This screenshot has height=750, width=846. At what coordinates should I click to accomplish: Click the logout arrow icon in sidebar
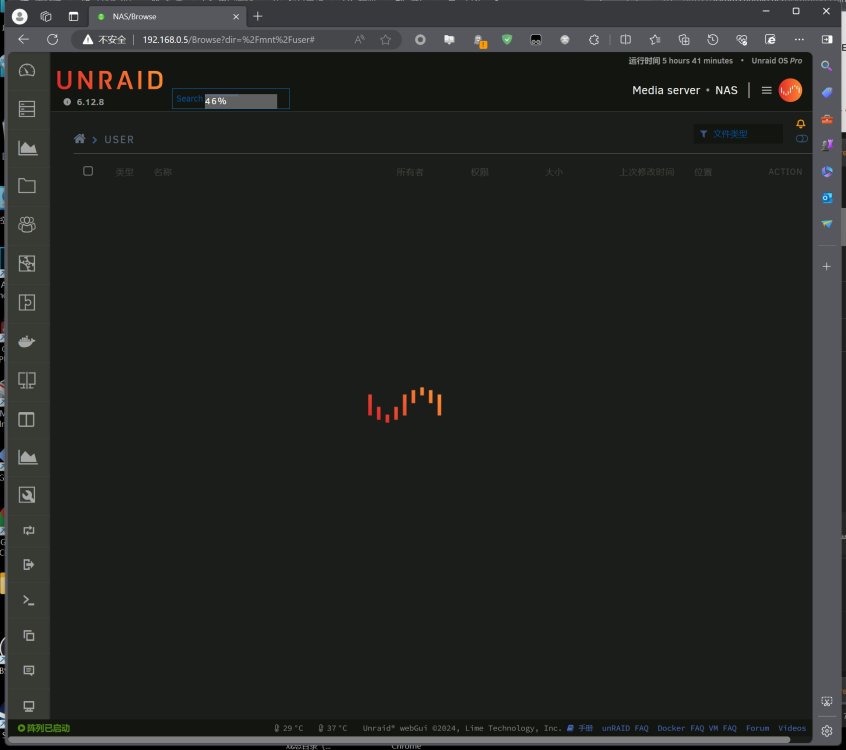point(29,565)
